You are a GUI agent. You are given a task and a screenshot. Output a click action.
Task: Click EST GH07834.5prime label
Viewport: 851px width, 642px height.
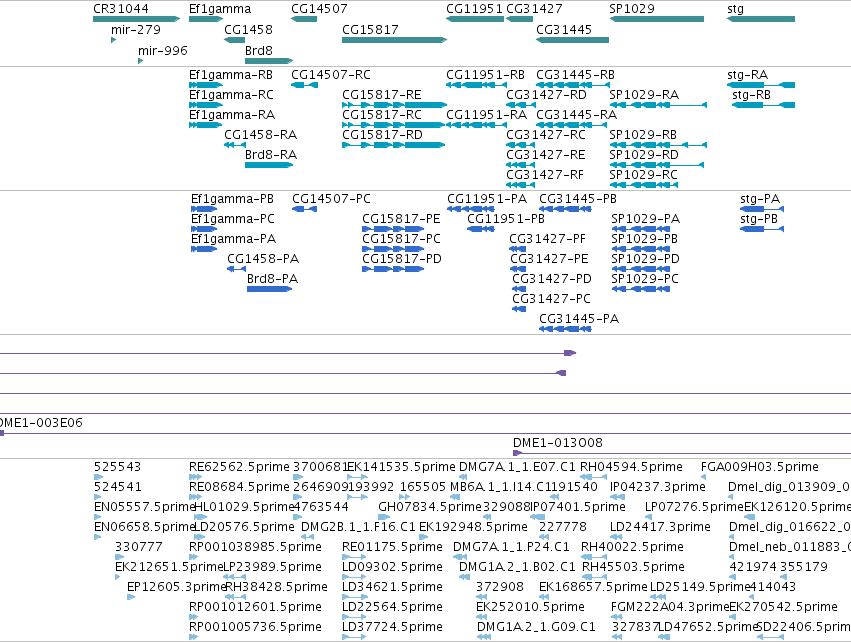tap(430, 506)
